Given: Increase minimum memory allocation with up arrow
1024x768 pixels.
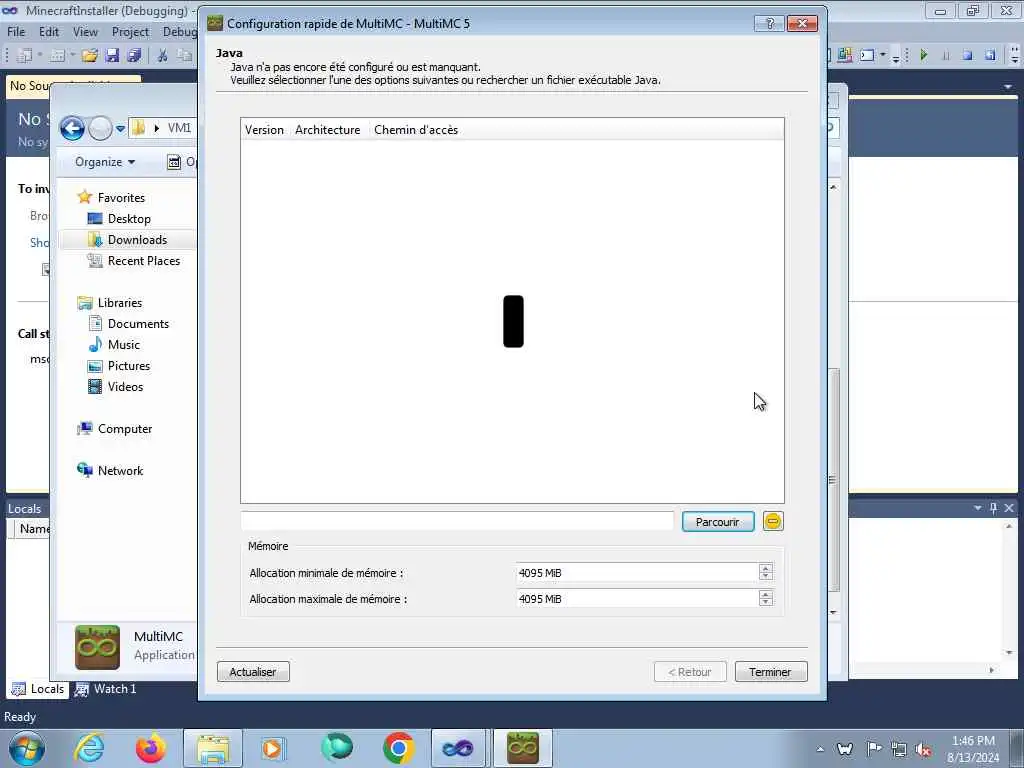Looking at the screenshot, I should (x=766, y=568).
